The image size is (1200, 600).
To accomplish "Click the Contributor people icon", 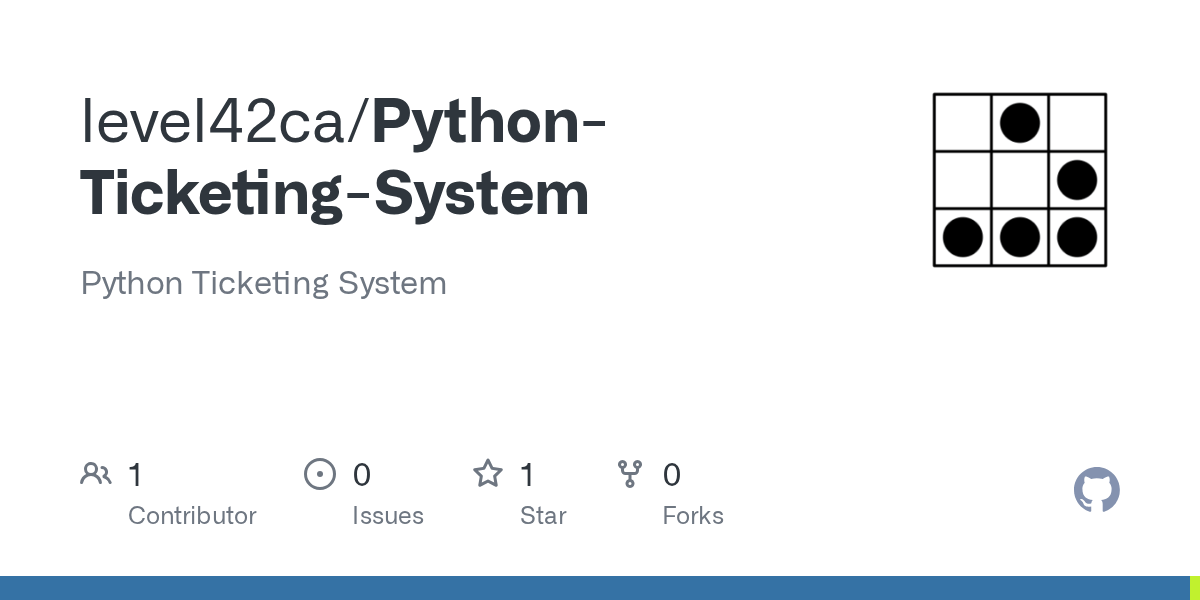I will coord(96,474).
